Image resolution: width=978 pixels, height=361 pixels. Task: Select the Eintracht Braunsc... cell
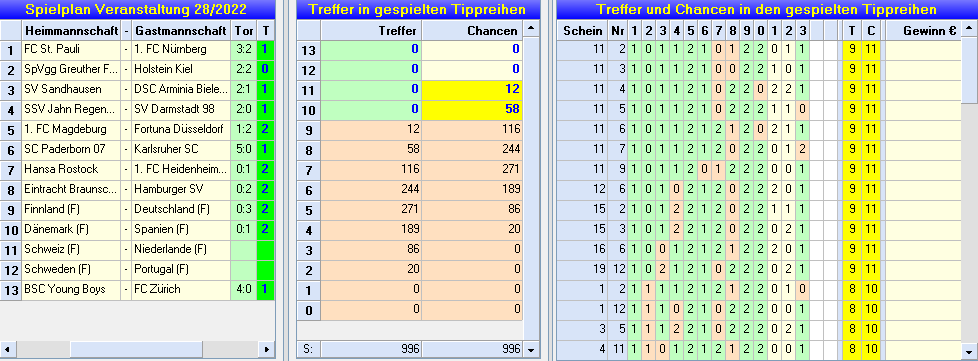[71, 189]
